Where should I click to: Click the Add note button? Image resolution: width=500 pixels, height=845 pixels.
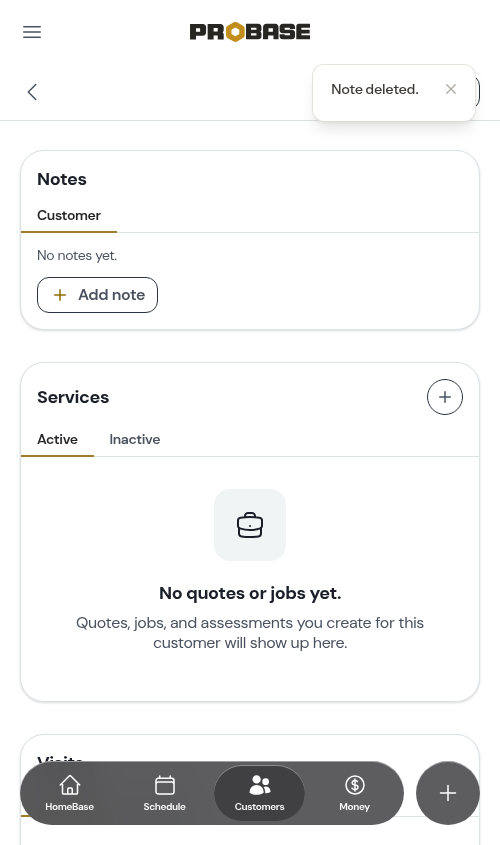98,295
